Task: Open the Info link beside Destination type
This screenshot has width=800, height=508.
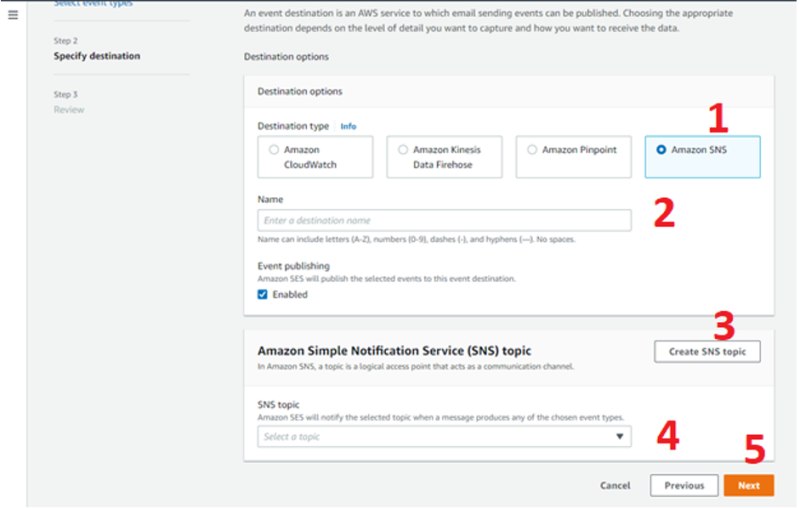Action: click(x=348, y=126)
